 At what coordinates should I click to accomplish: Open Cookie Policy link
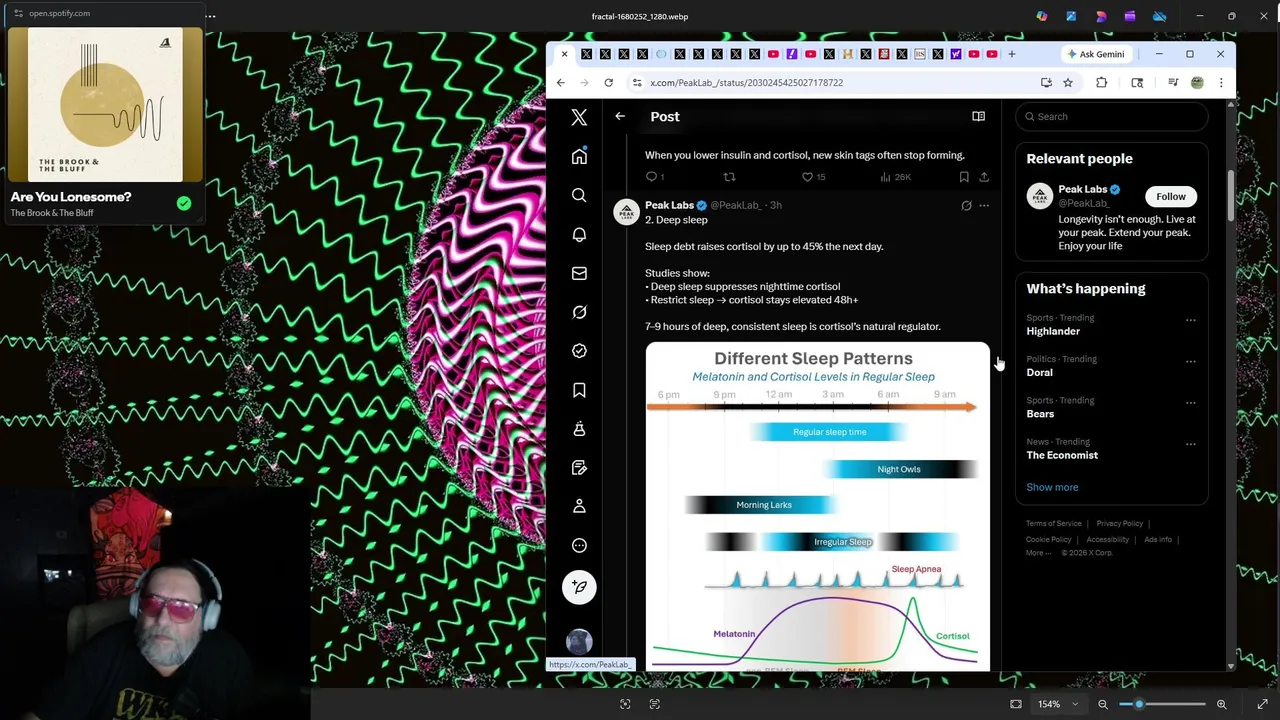[x=1048, y=539]
